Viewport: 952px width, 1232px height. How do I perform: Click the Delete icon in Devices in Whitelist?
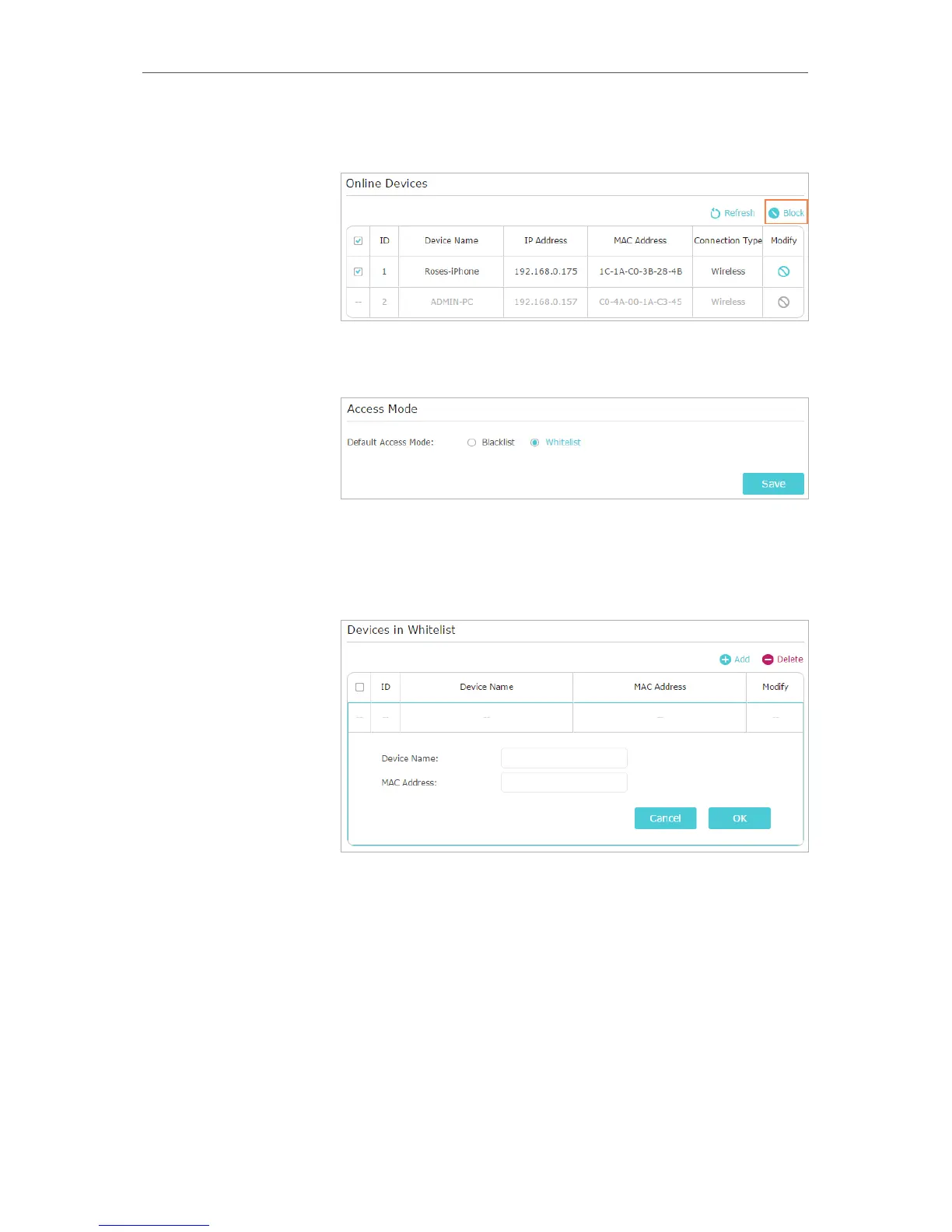pyautogui.click(x=768, y=660)
